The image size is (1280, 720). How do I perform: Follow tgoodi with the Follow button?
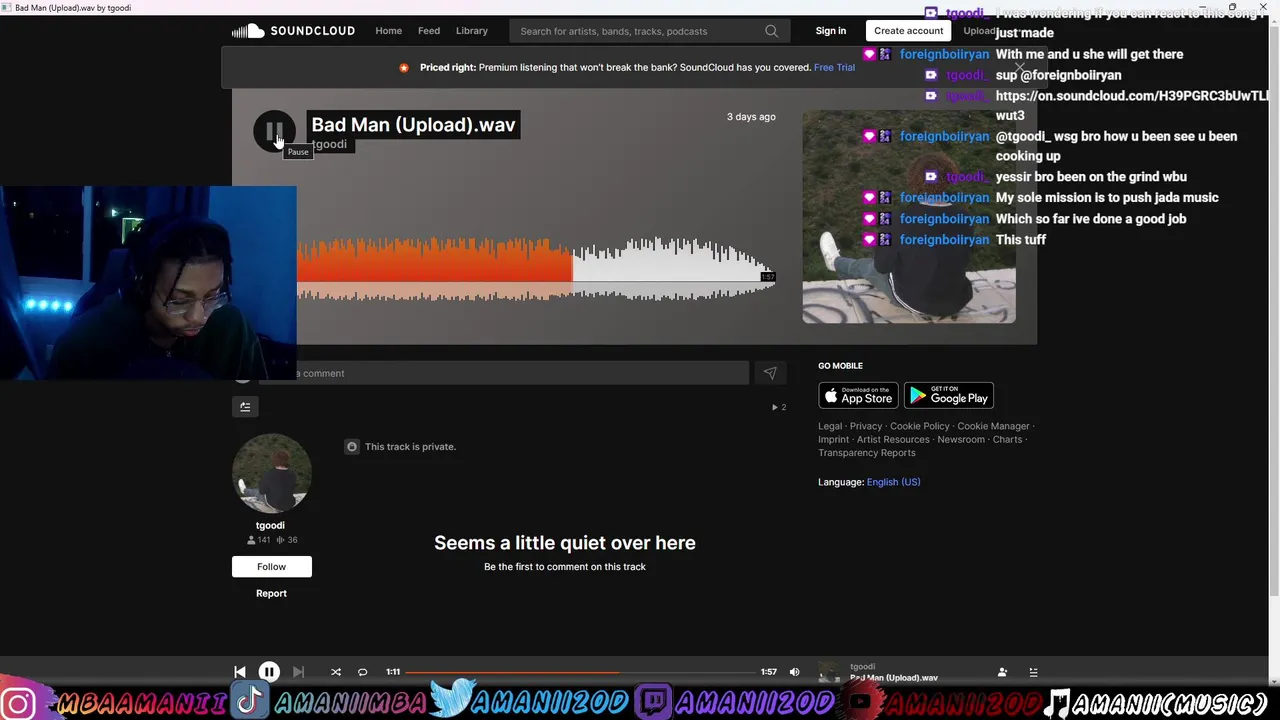[x=271, y=567]
